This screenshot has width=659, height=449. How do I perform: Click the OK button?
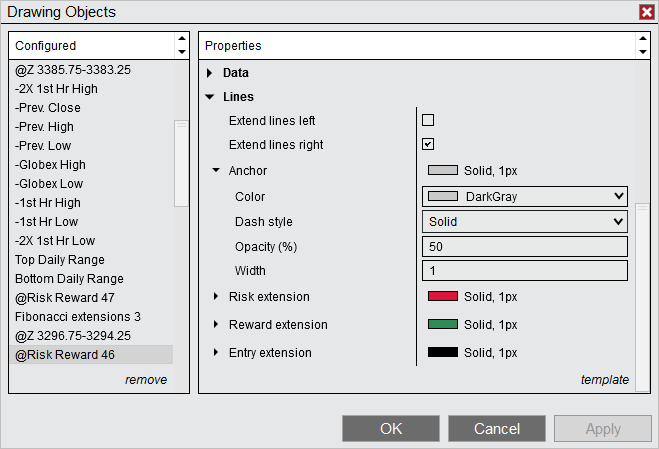(x=391, y=428)
